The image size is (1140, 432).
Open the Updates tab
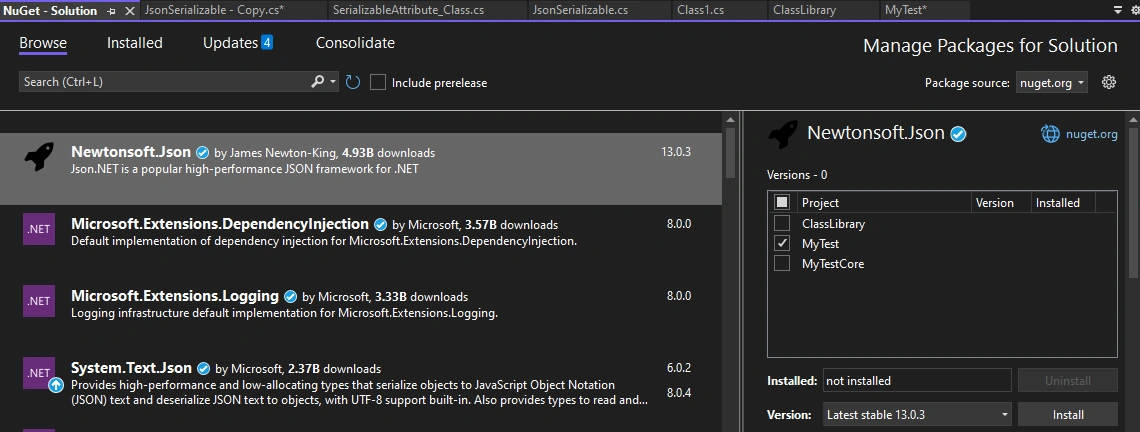238,43
